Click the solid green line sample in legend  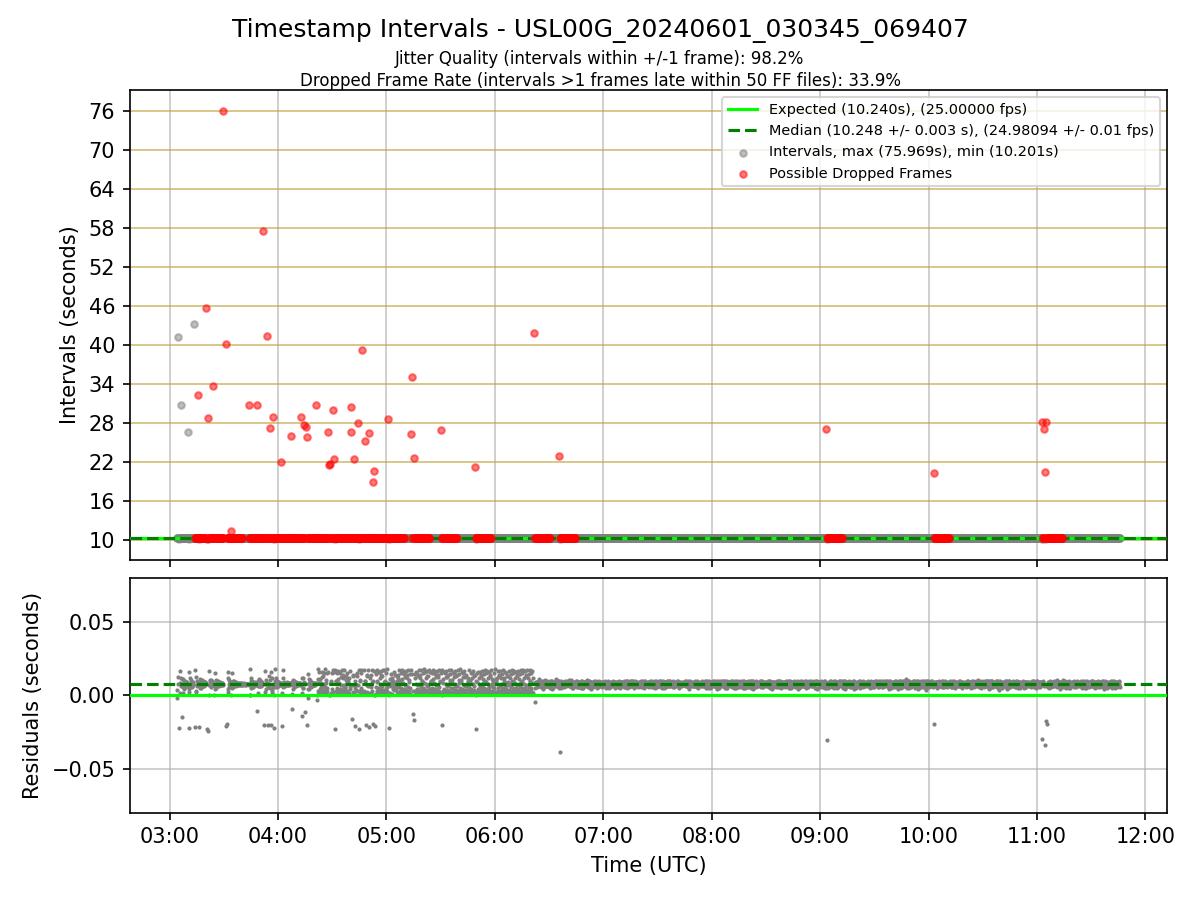[743, 109]
